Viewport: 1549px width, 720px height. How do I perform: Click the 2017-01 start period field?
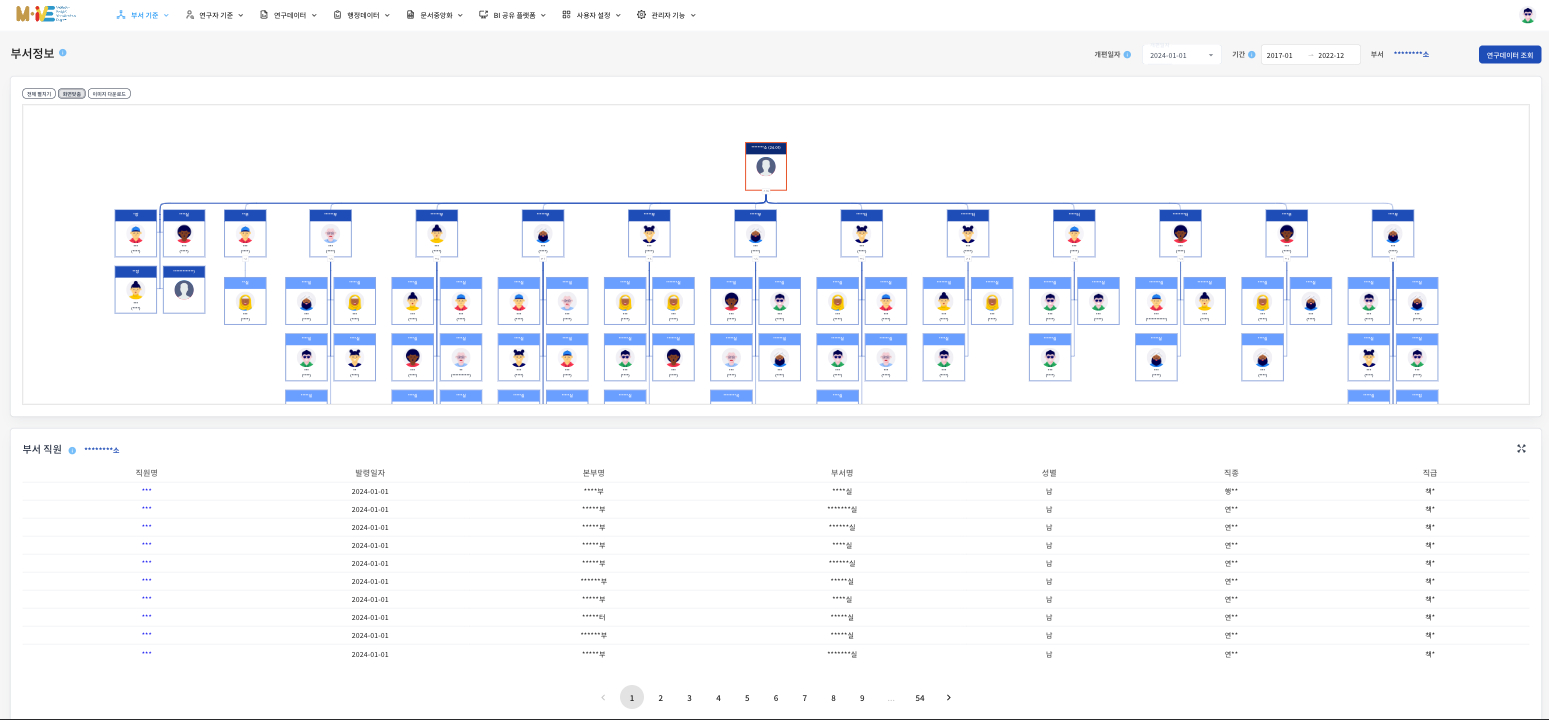point(1281,55)
